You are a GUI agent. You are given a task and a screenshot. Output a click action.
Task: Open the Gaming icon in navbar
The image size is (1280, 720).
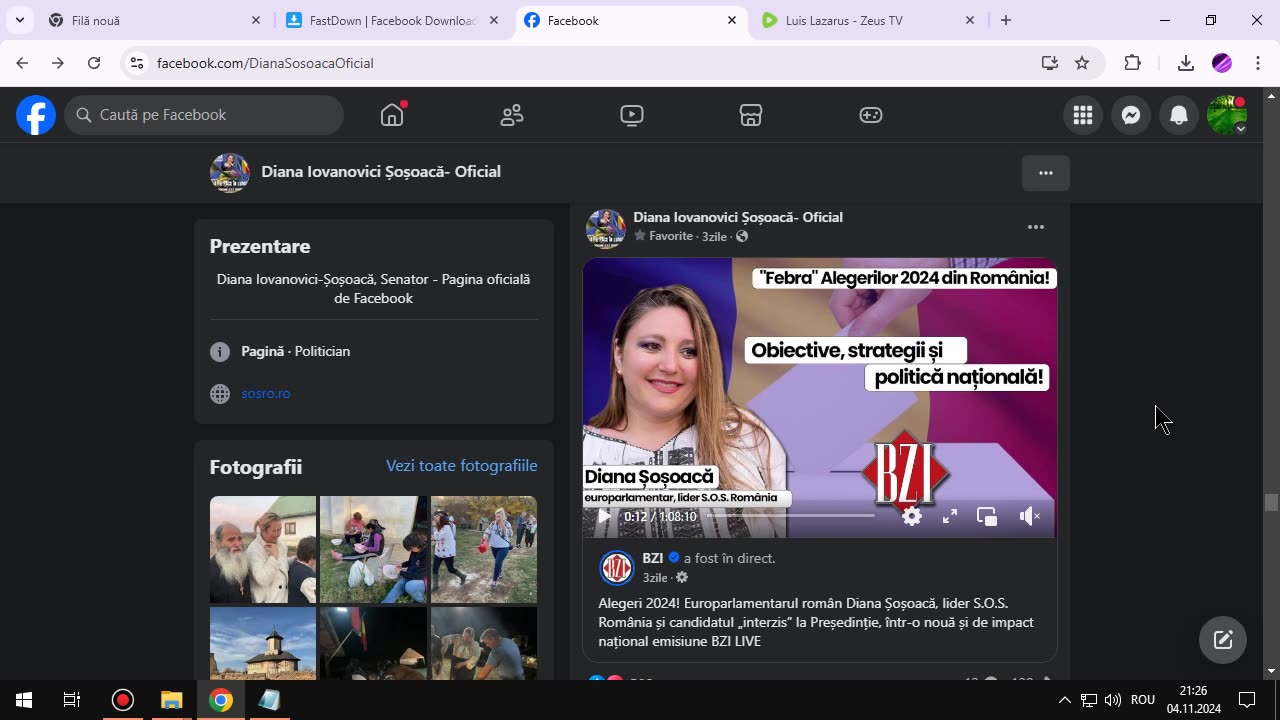click(871, 115)
